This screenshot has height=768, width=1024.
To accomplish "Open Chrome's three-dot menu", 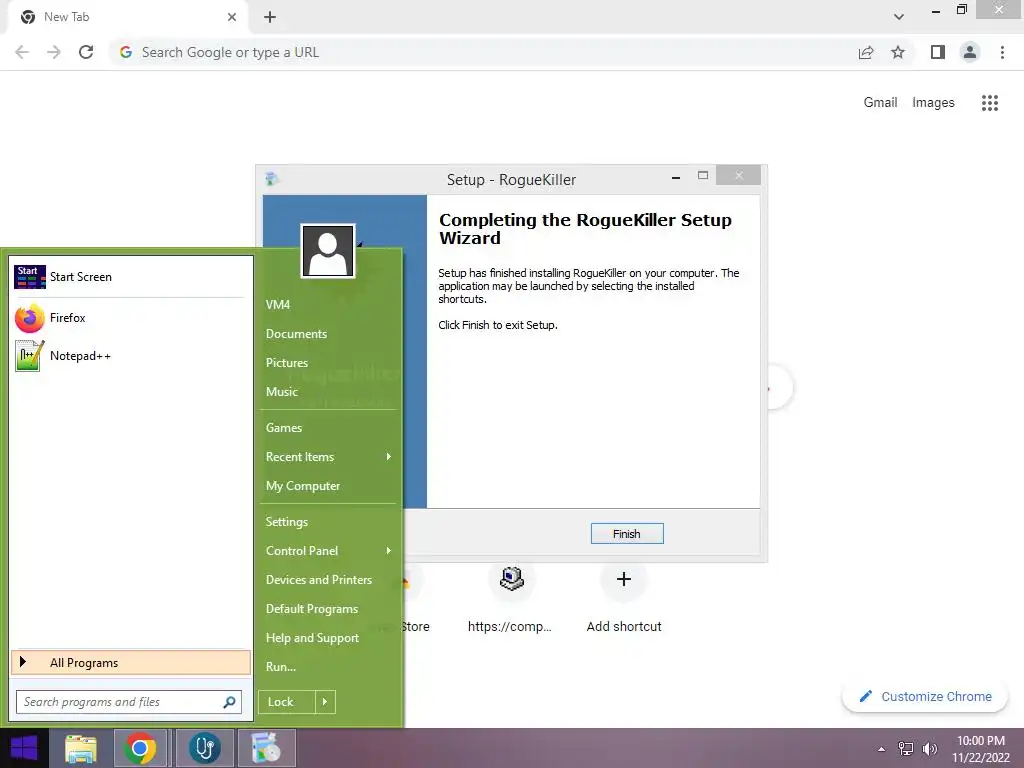I will coord(1002,52).
